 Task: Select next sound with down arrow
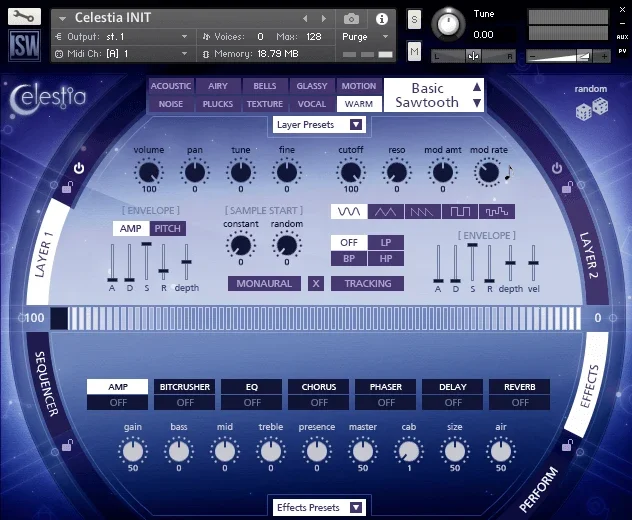[477, 103]
